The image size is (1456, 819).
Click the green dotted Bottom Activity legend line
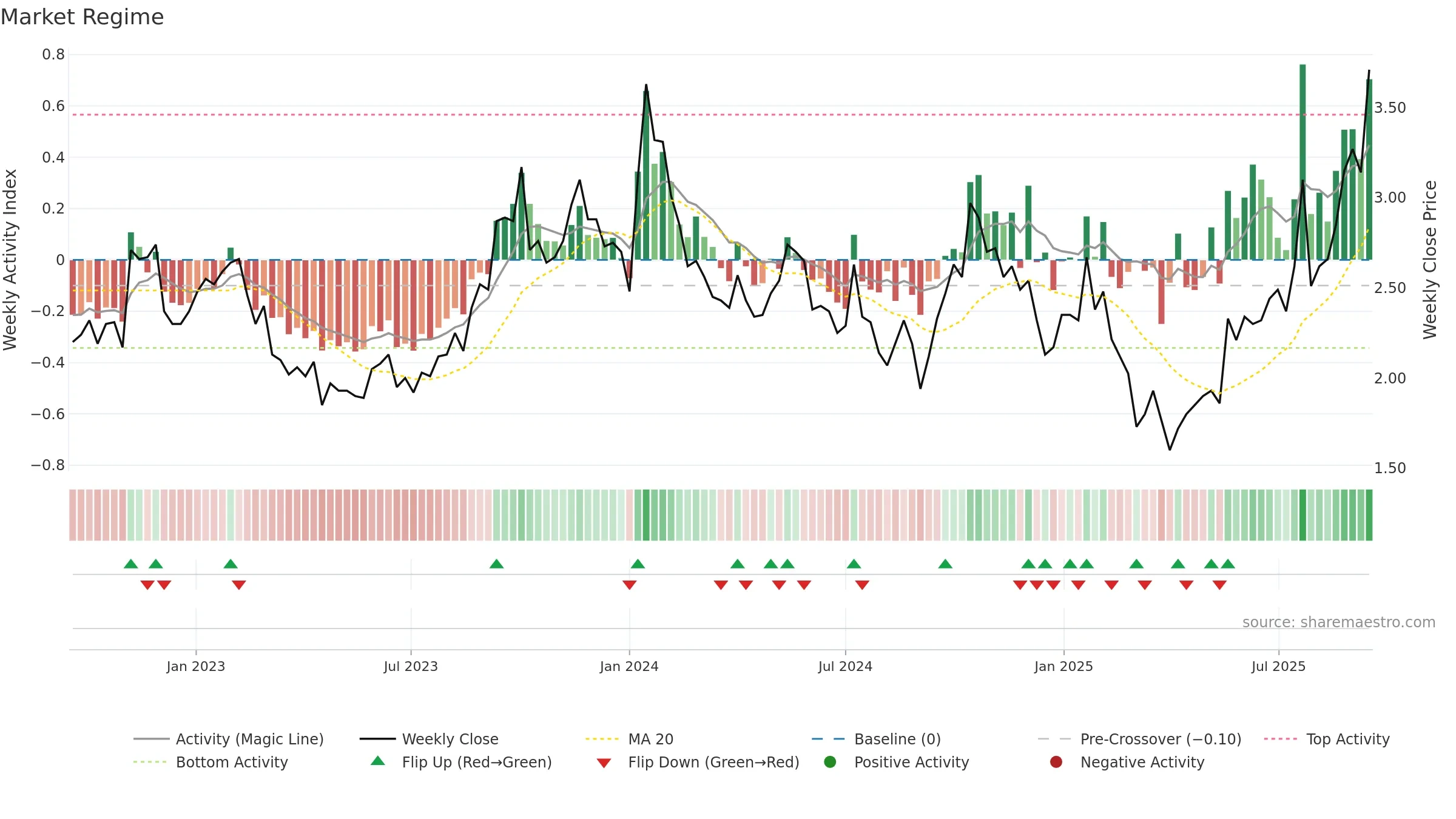(150, 762)
